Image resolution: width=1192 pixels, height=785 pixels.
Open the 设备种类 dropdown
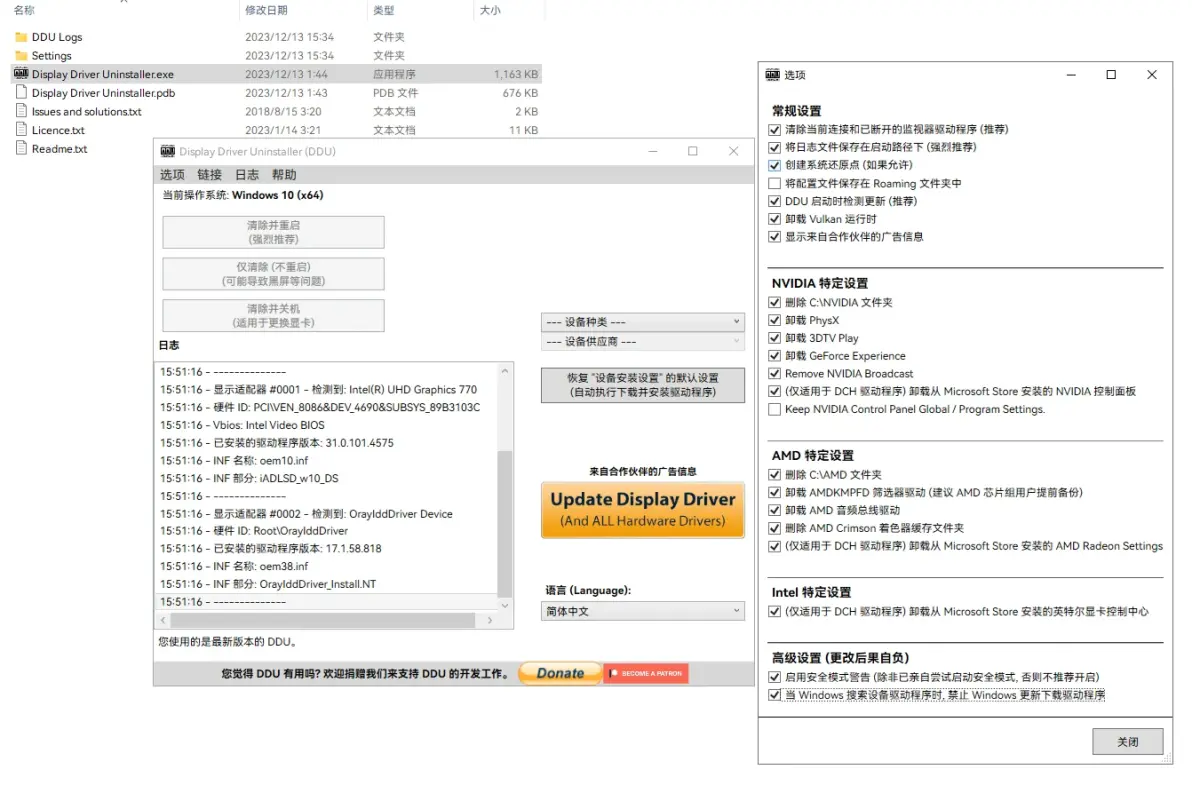(x=642, y=322)
